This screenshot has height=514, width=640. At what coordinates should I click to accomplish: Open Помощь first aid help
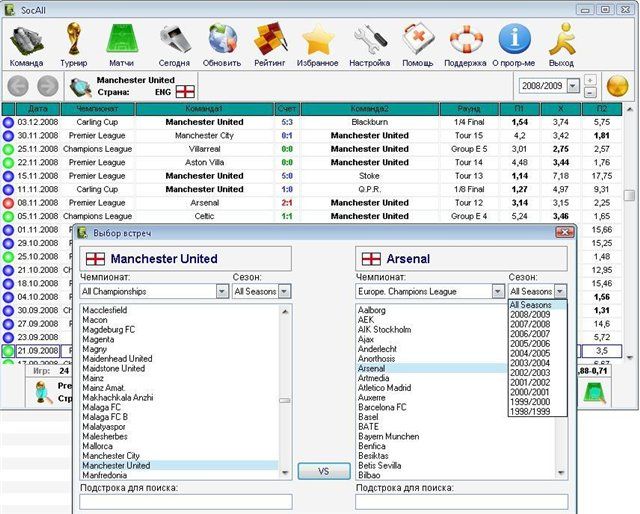pyautogui.click(x=418, y=45)
